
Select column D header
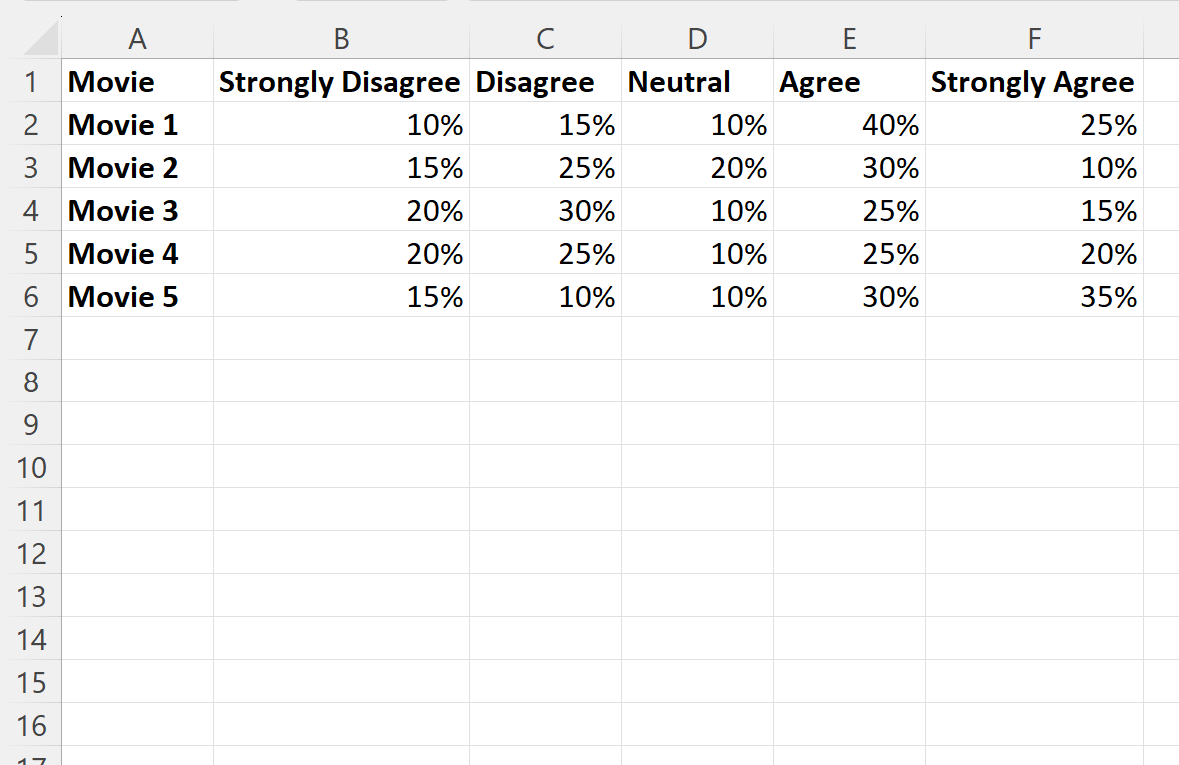point(697,39)
